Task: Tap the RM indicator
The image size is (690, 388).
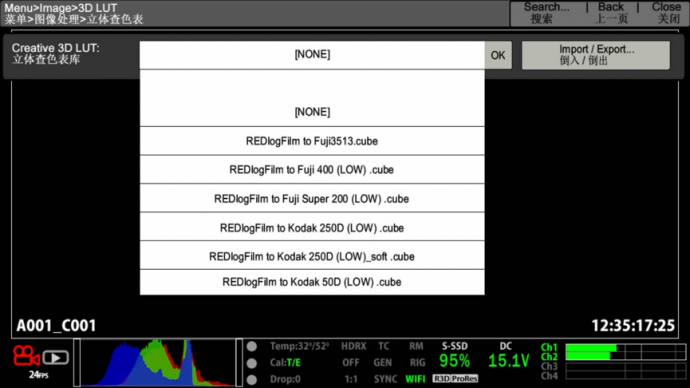Action: tap(416, 346)
